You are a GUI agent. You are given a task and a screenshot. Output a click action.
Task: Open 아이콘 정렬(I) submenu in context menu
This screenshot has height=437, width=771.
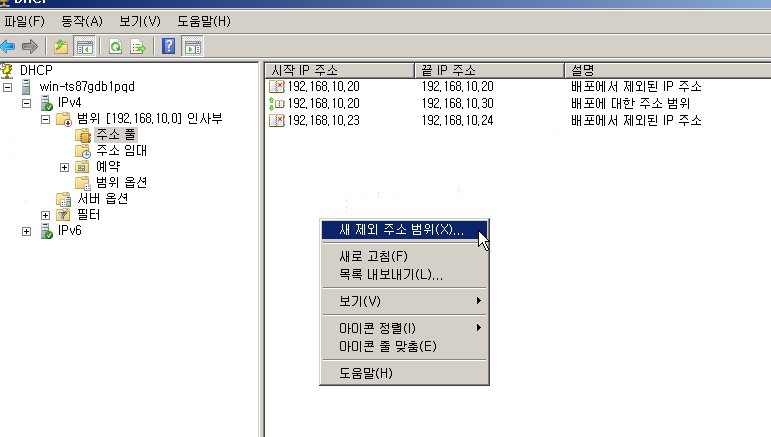[x=404, y=328]
